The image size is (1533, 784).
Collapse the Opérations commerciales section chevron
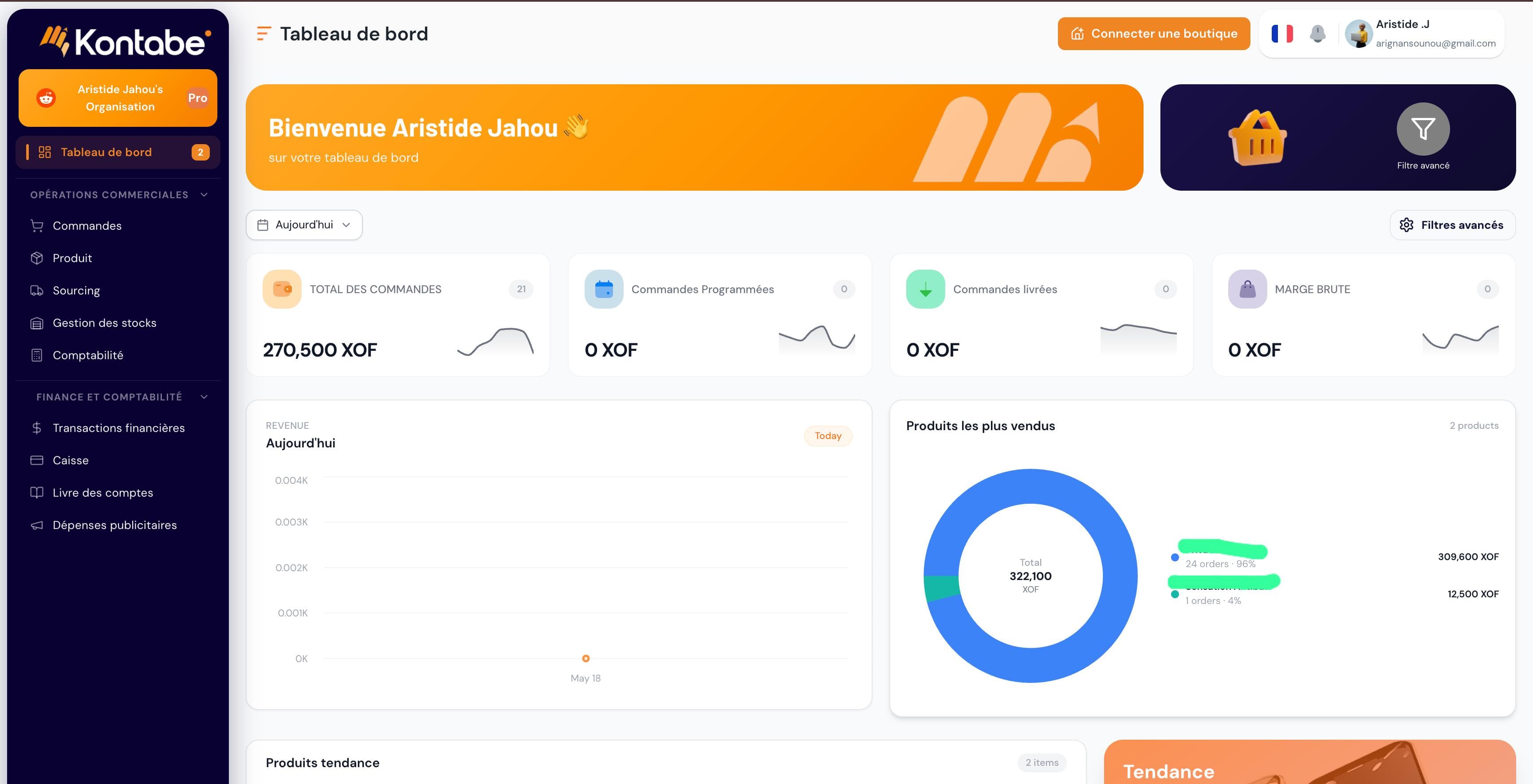coord(204,195)
